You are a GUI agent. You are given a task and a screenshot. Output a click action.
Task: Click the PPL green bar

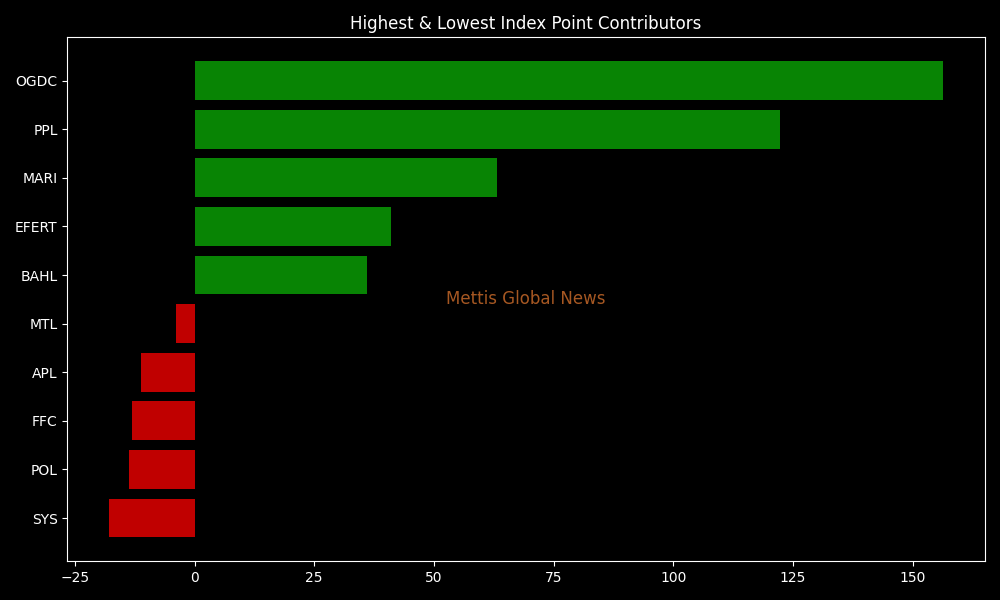click(x=487, y=129)
